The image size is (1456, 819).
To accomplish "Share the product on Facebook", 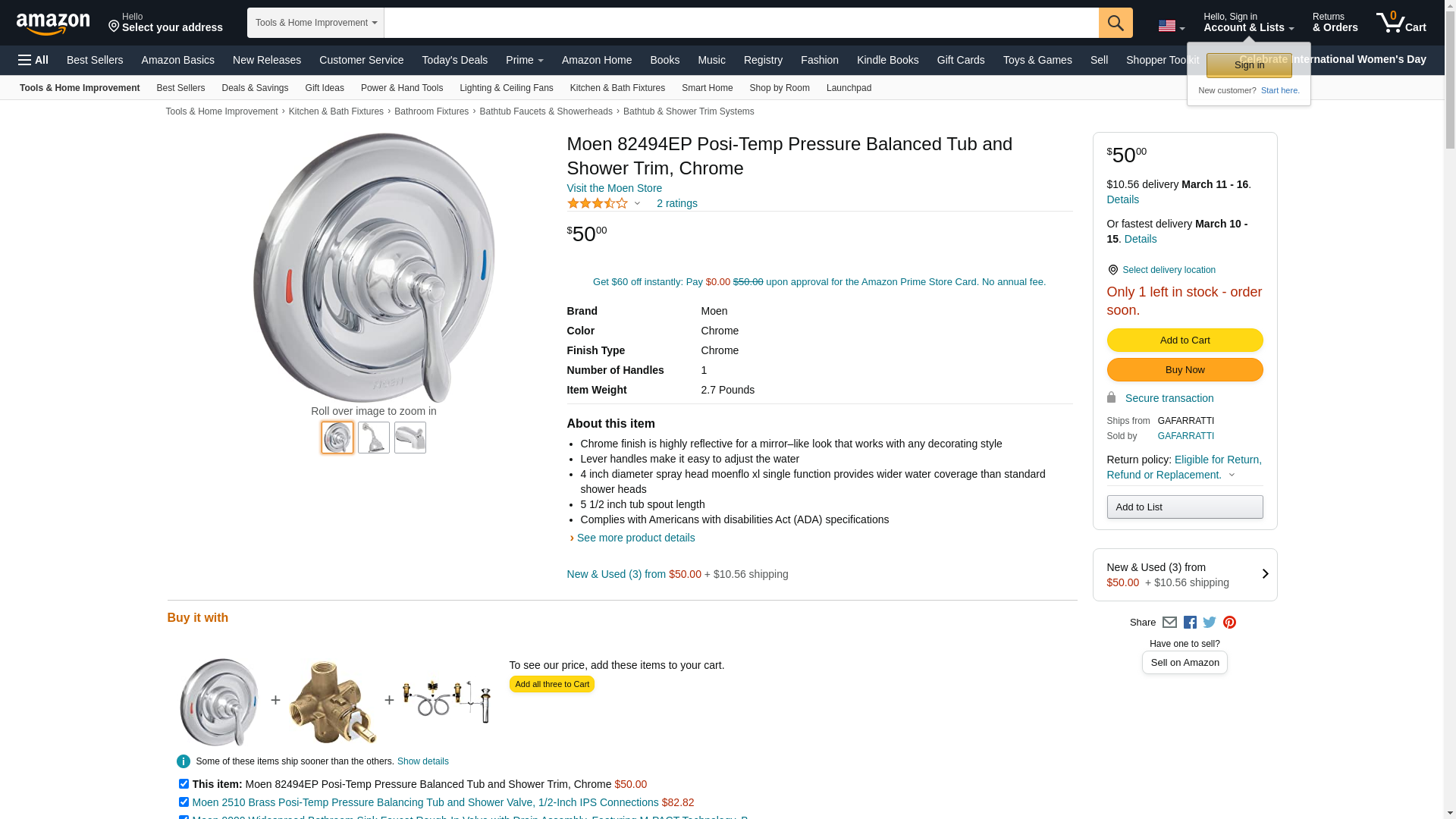I will pyautogui.click(x=1190, y=623).
